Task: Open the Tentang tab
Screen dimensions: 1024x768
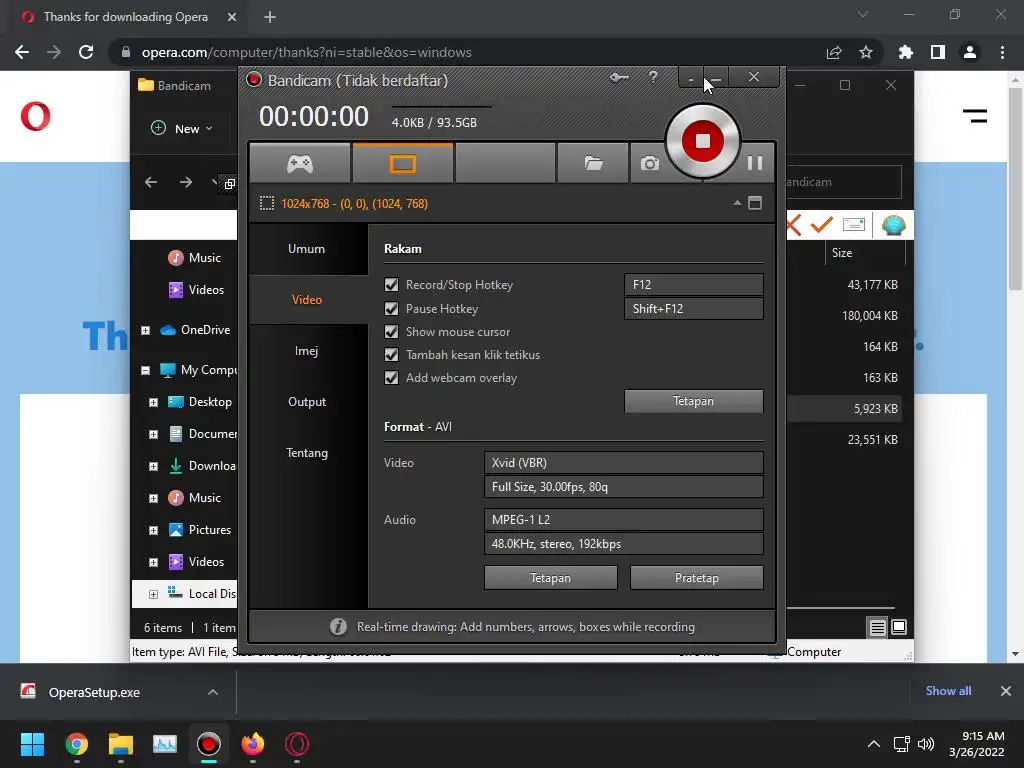Action: pos(307,453)
